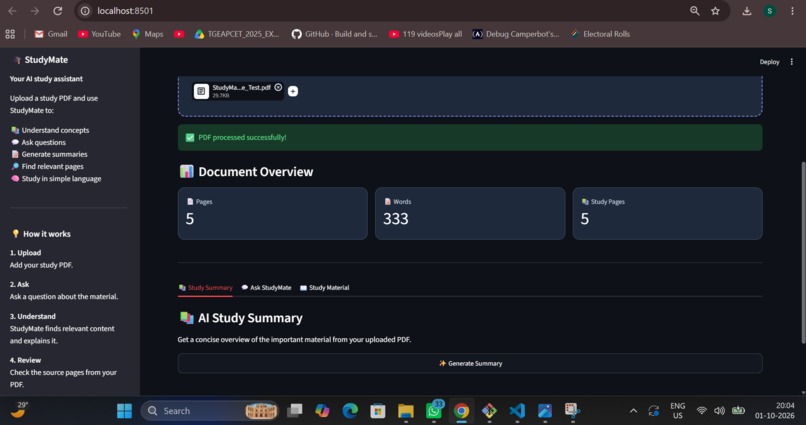Switch to the Ask StudyMate tab
Image resolution: width=806 pixels, height=425 pixels.
[266, 288]
